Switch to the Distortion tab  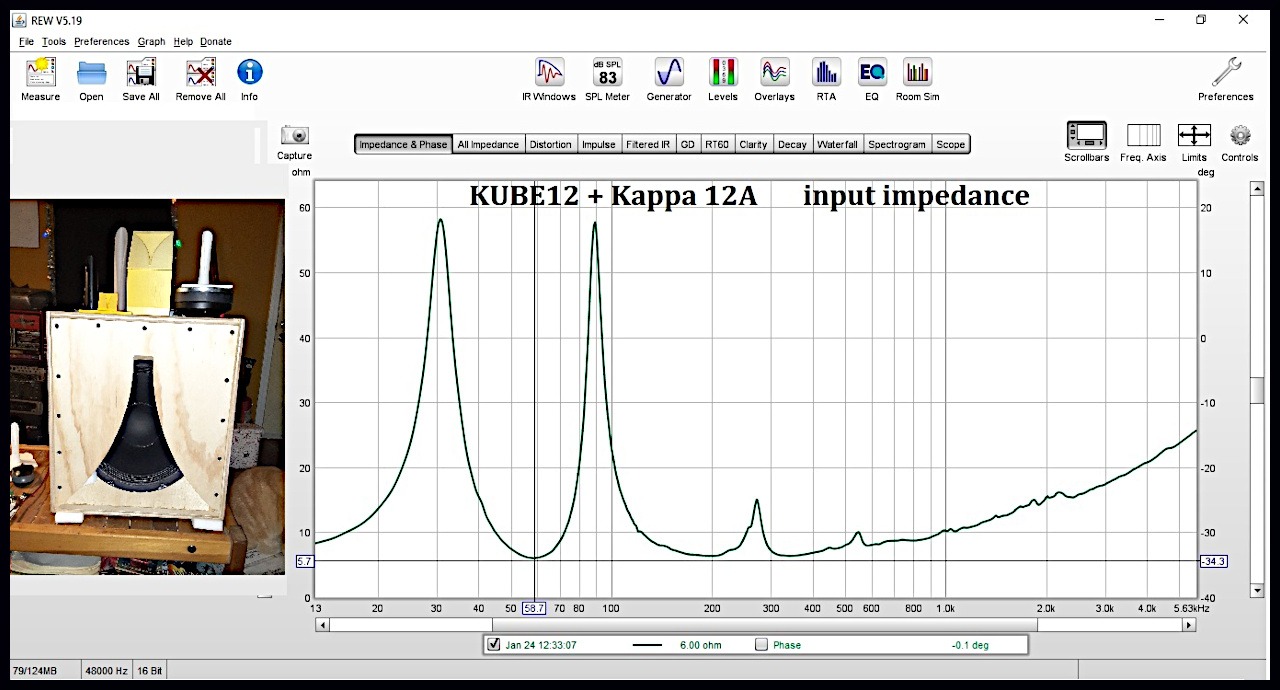pos(550,144)
